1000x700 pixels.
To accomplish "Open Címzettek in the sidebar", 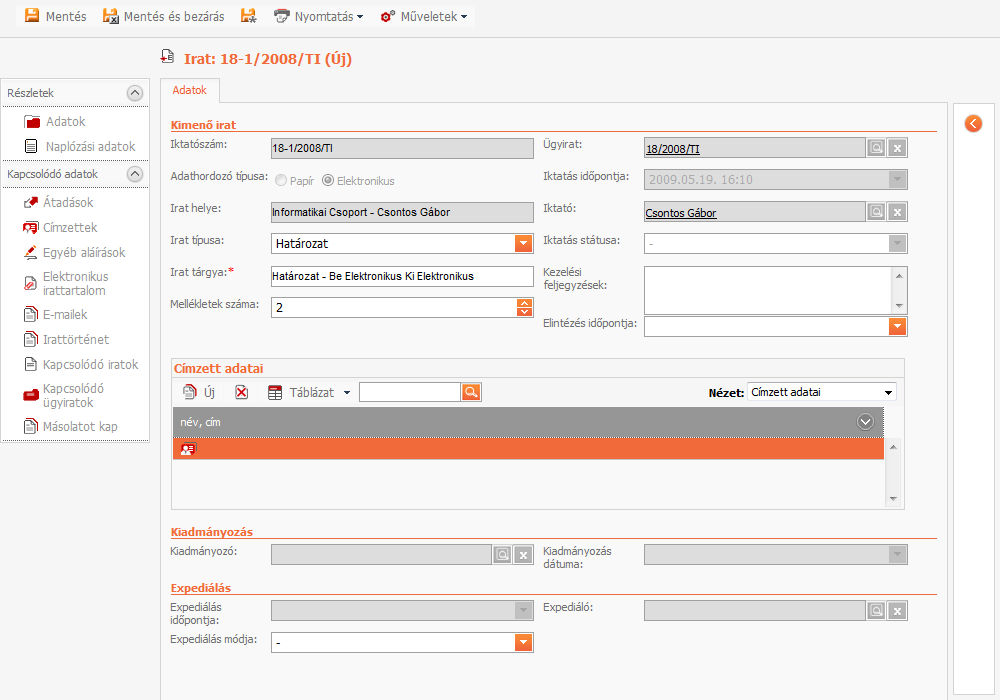I will tap(61, 227).
